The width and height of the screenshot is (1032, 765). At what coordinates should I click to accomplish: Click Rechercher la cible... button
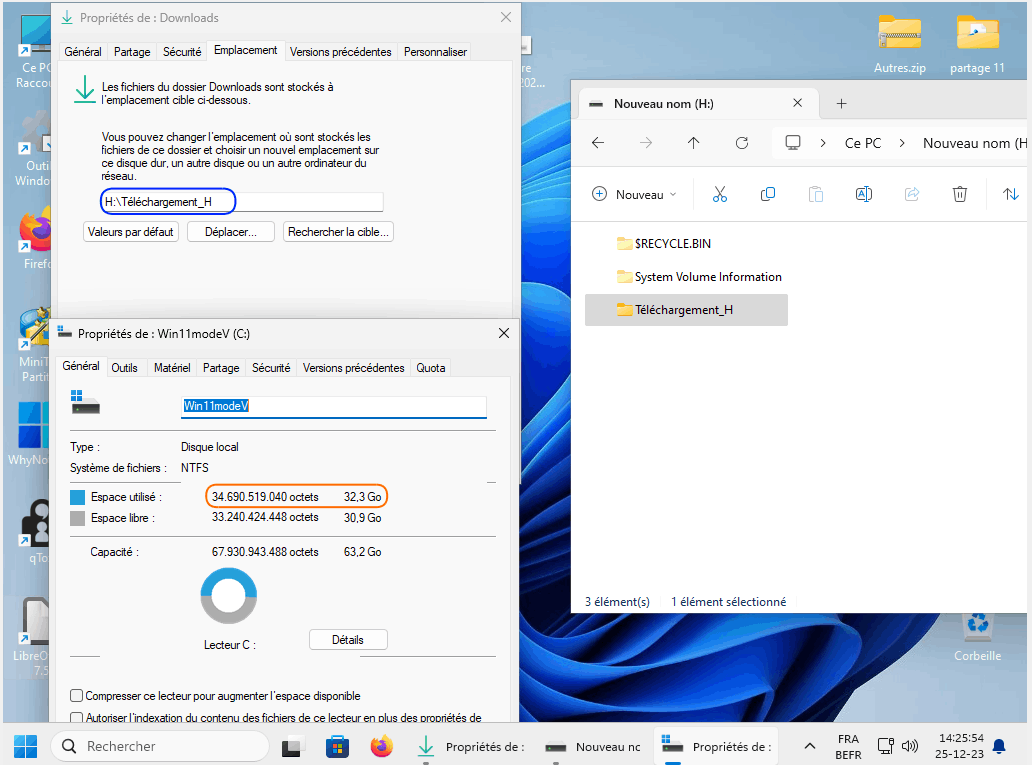(x=338, y=232)
